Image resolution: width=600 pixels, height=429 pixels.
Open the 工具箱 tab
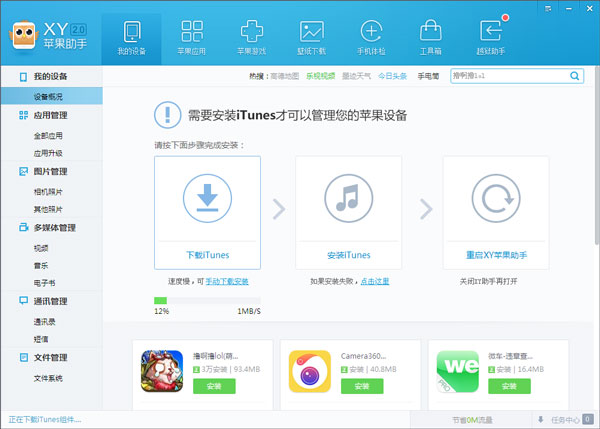click(431, 39)
